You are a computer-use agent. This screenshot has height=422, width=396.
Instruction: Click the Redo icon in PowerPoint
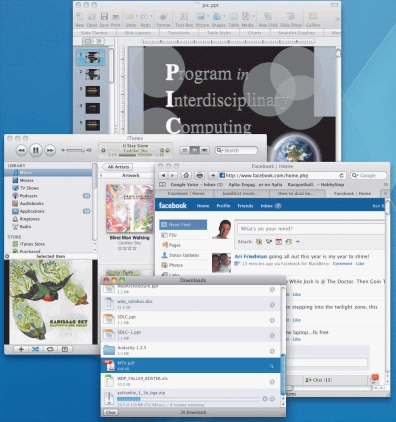click(x=144, y=16)
